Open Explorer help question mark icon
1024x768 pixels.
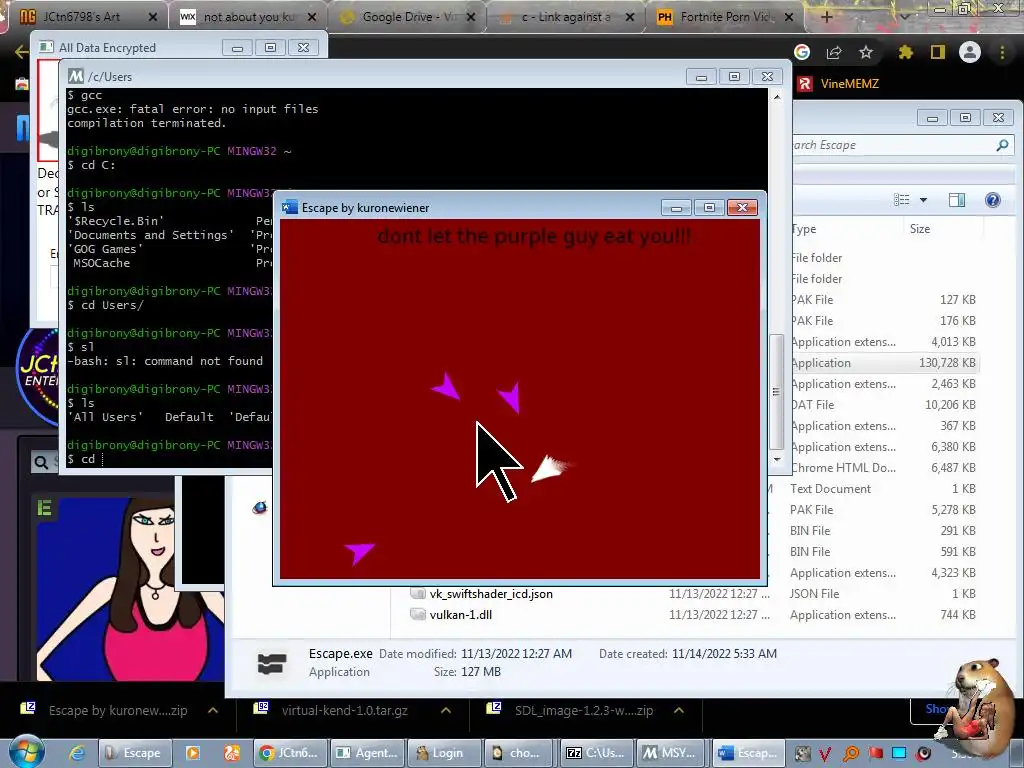[993, 200]
